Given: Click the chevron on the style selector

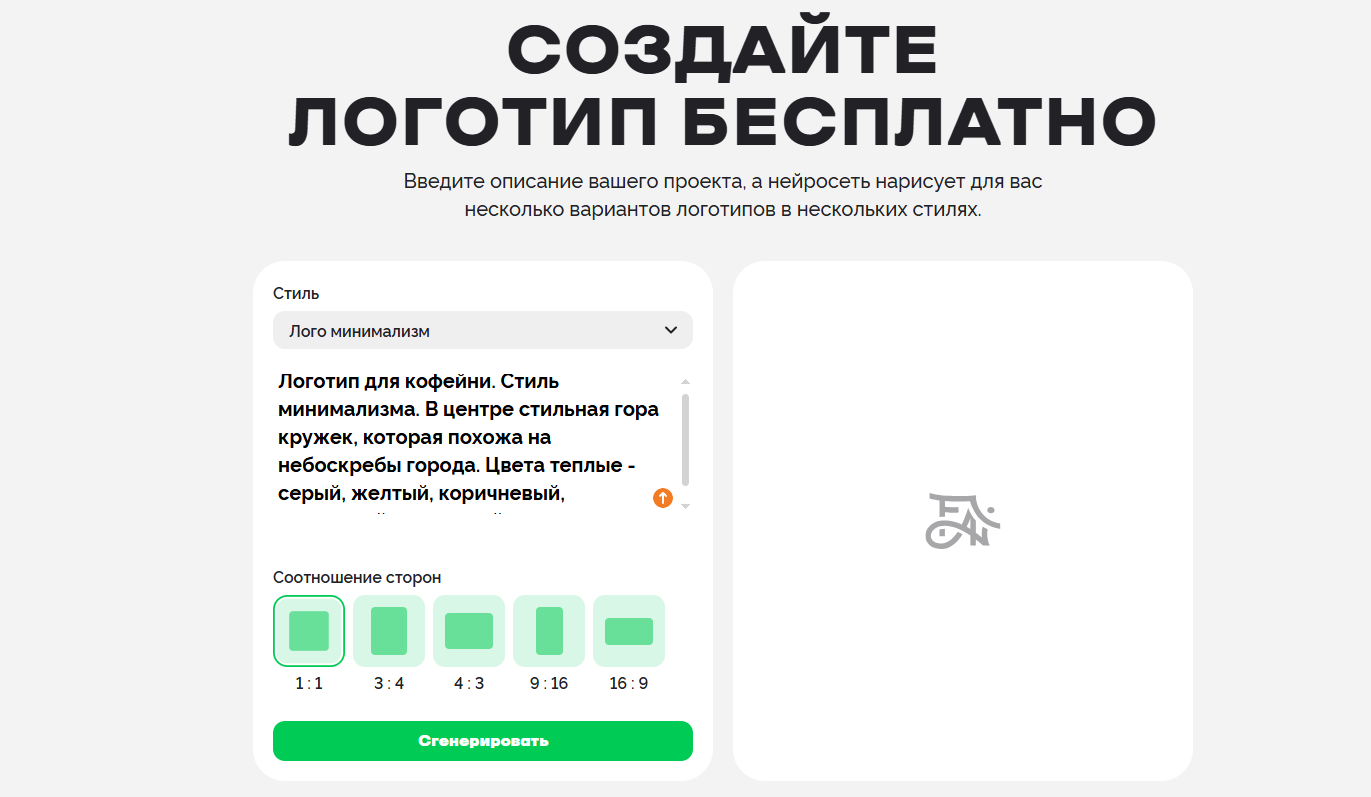Looking at the screenshot, I should pos(671,330).
